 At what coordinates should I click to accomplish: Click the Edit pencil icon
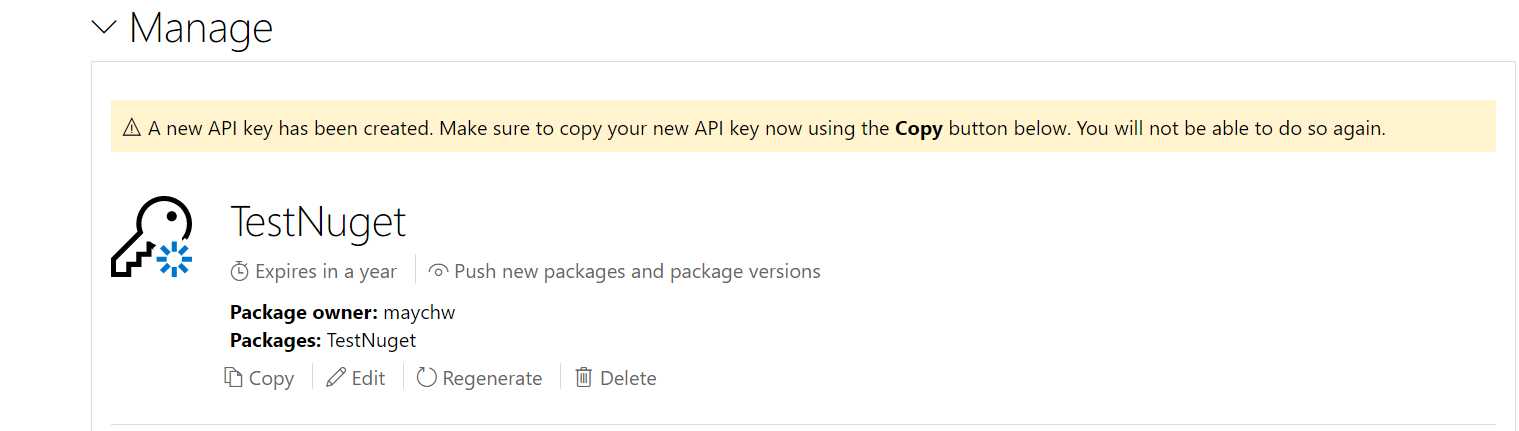click(x=336, y=378)
